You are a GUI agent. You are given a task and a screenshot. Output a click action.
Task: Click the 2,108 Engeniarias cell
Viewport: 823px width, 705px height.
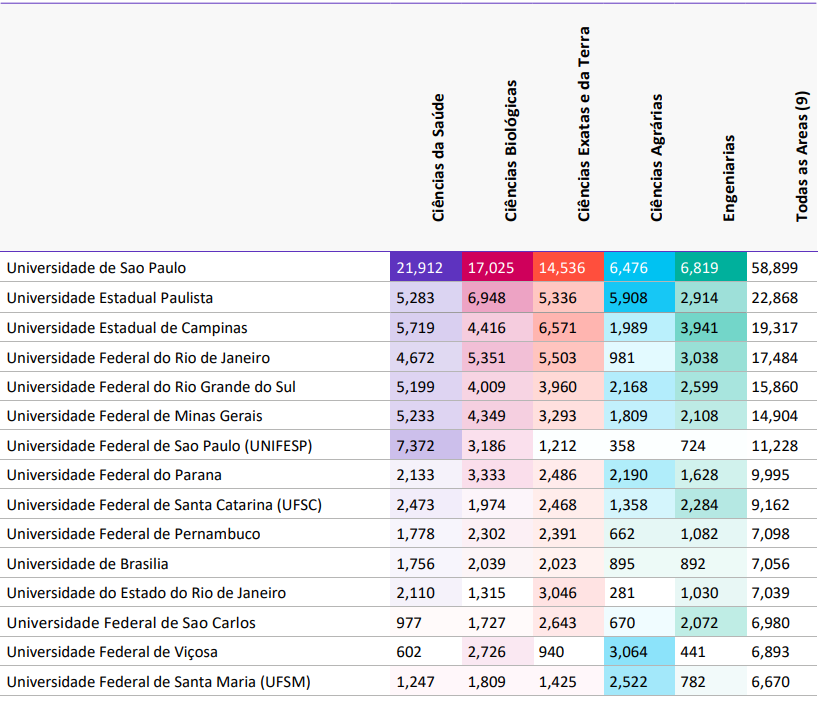[x=711, y=416]
